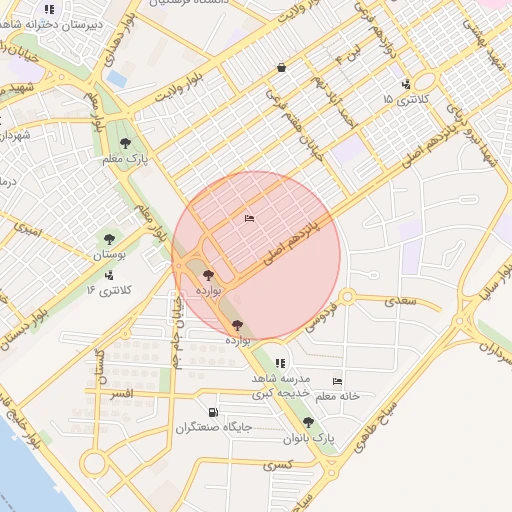The width and height of the screenshot is (512, 512).
Task: Click the سعدی street roundabout
Action: [347, 296]
